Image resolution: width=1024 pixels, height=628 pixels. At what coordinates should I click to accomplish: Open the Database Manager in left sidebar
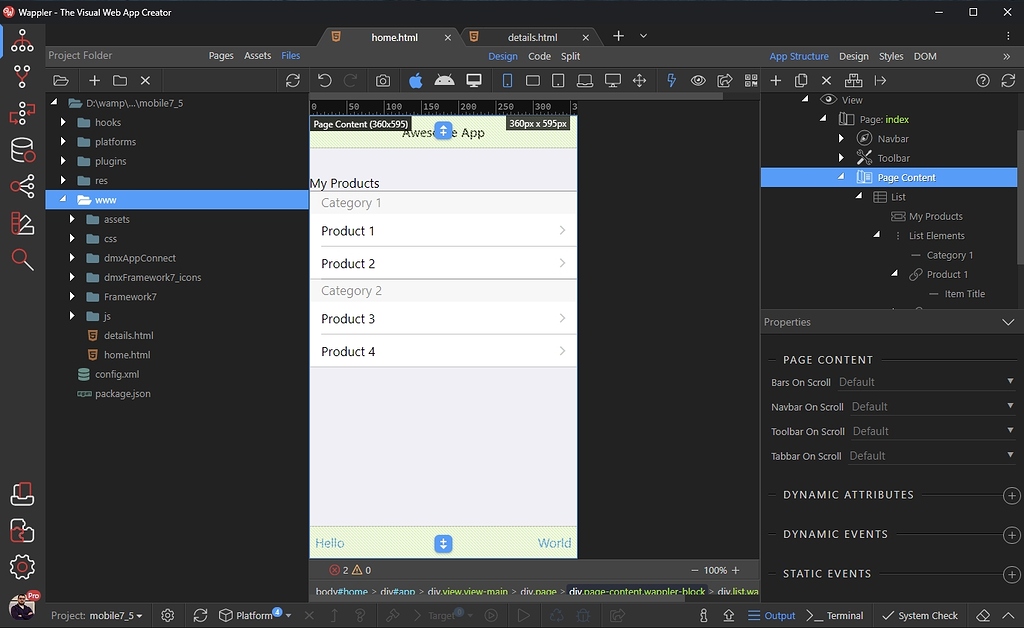point(22,150)
